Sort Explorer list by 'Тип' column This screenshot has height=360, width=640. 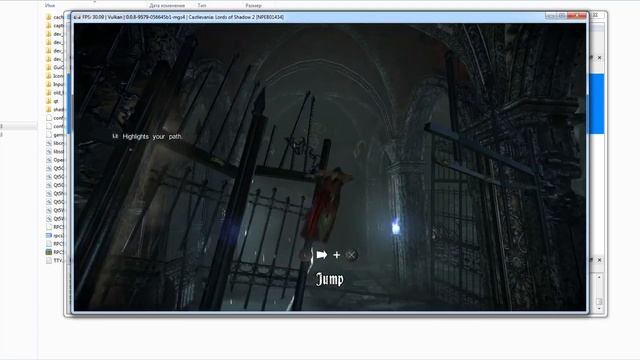coord(202,6)
